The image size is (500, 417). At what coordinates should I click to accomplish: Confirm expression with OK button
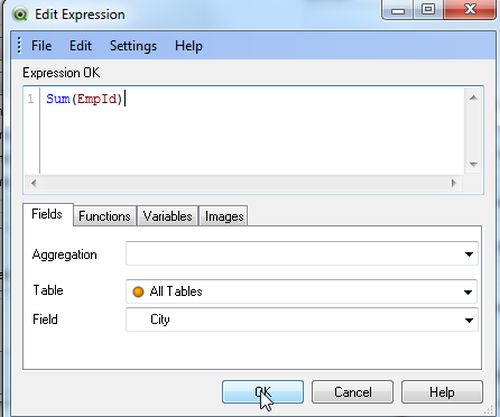[263, 392]
